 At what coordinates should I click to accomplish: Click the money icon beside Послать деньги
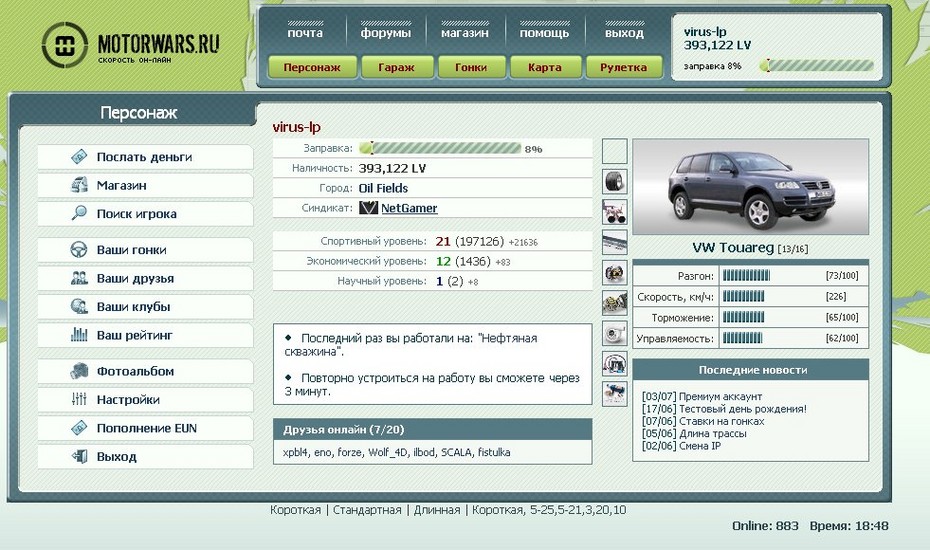[79, 157]
